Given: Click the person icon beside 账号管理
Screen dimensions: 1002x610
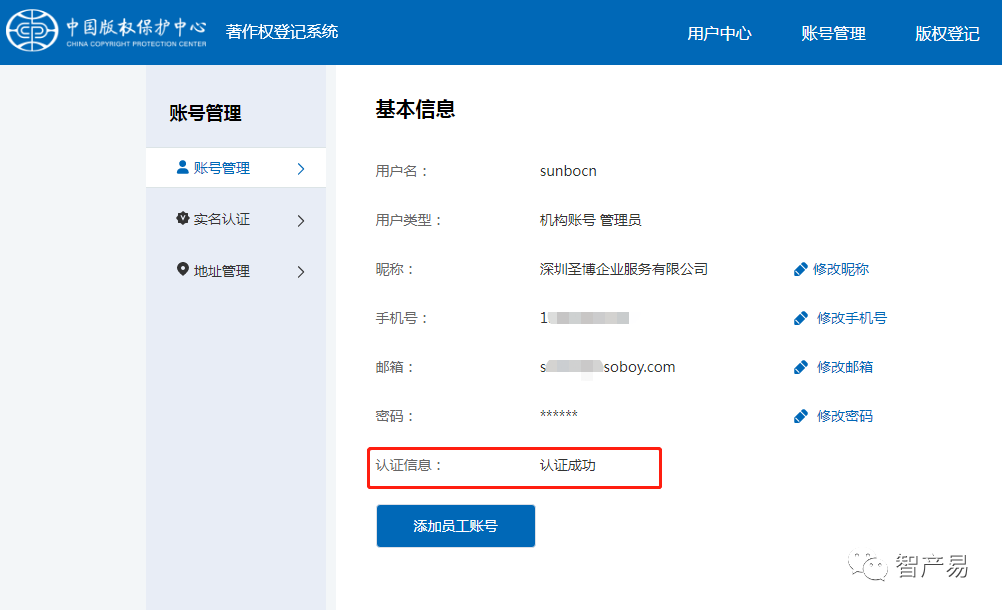Looking at the screenshot, I should click(182, 167).
